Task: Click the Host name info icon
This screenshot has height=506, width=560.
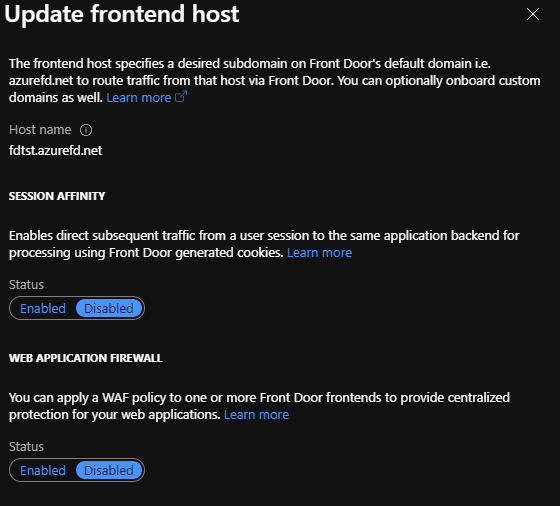Action: [86, 130]
